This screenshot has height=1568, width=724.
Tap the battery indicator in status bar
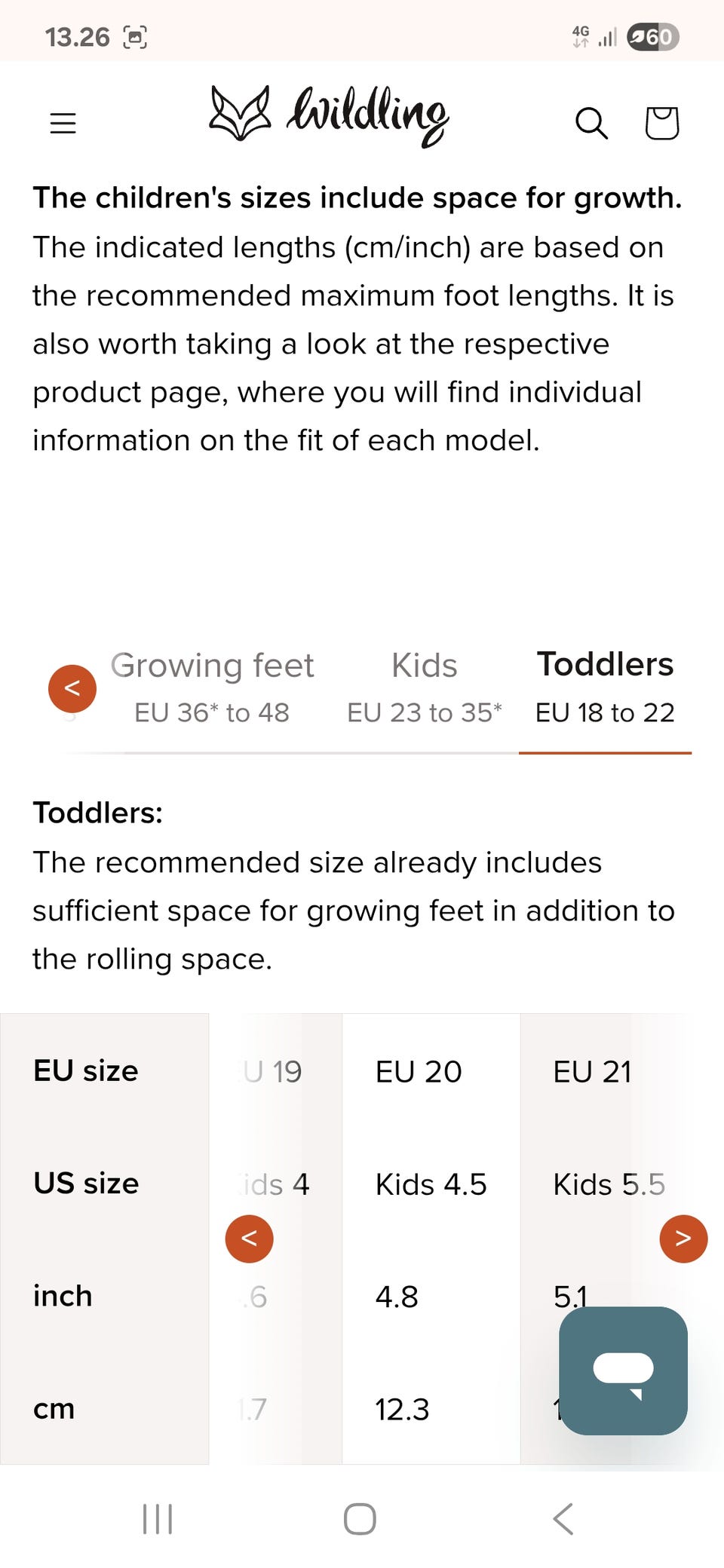653,37
